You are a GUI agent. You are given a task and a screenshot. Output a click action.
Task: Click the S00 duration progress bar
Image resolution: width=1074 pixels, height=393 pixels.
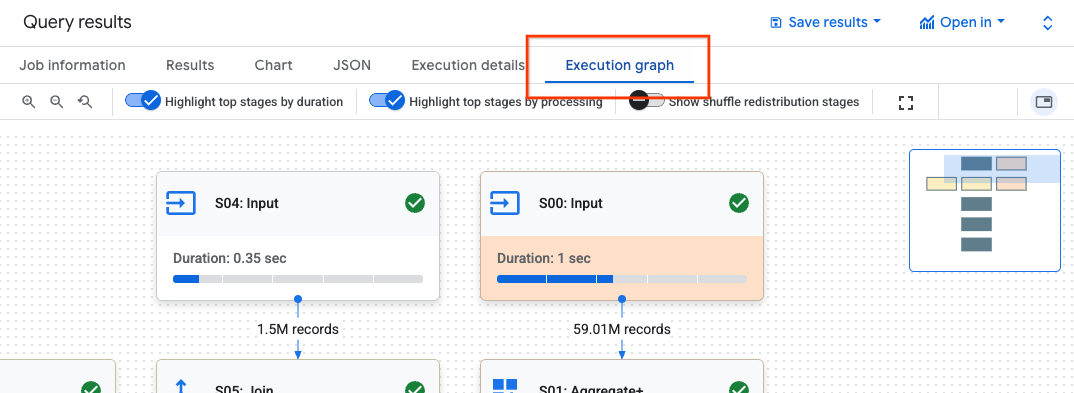(622, 279)
